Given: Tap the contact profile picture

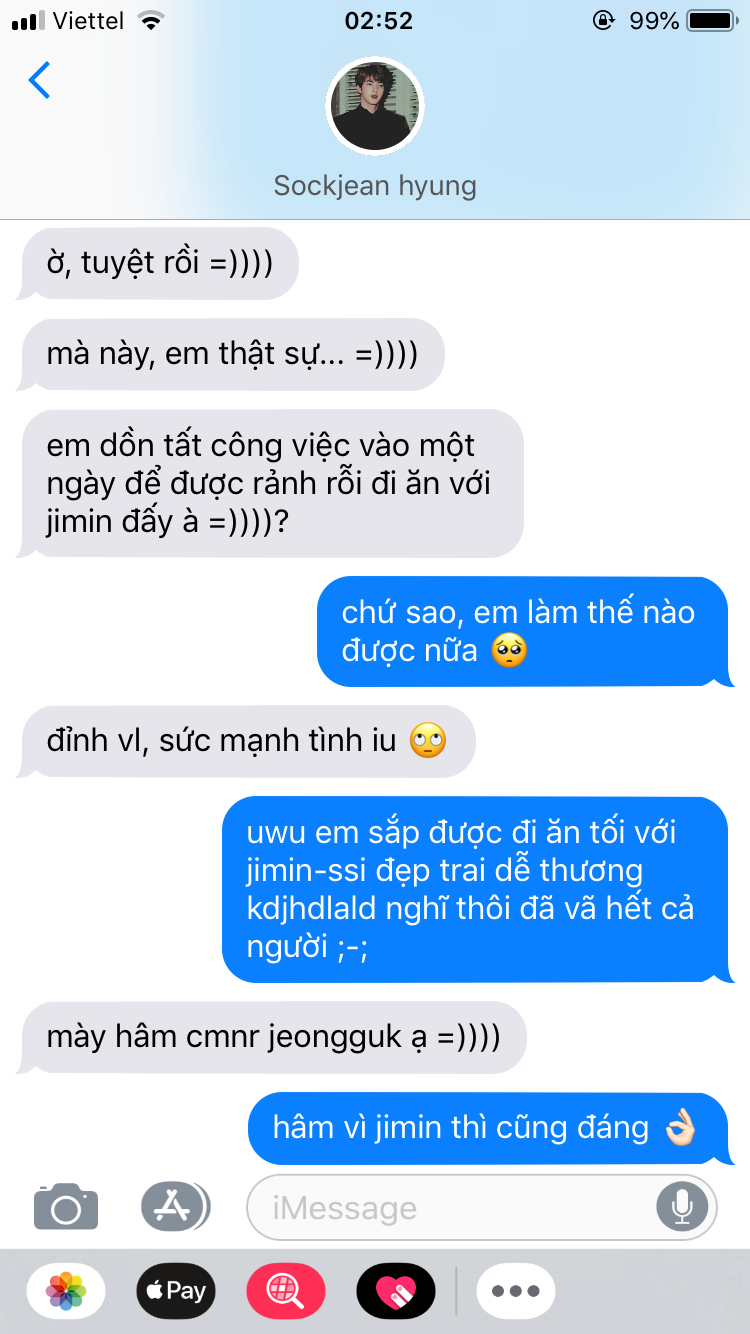Looking at the screenshot, I should click(375, 106).
